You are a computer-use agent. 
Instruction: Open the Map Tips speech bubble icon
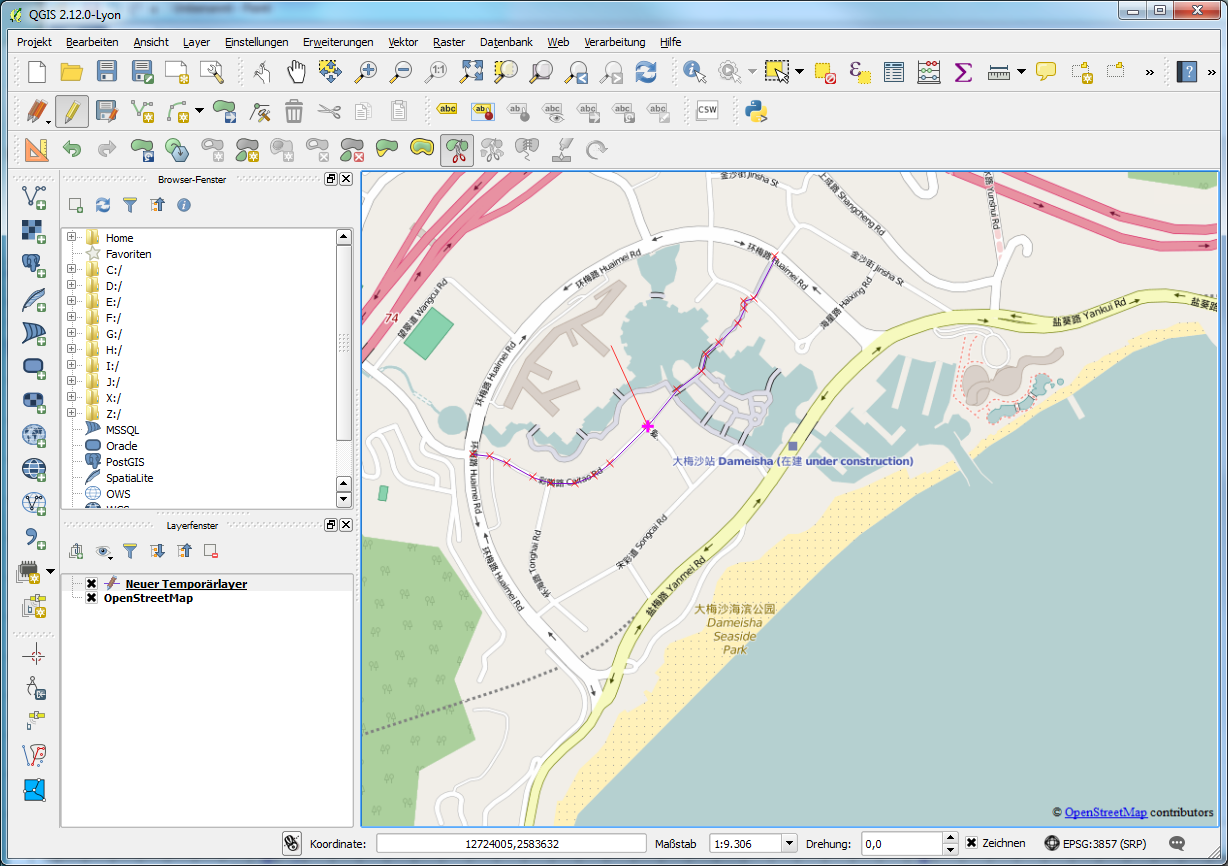click(1046, 71)
